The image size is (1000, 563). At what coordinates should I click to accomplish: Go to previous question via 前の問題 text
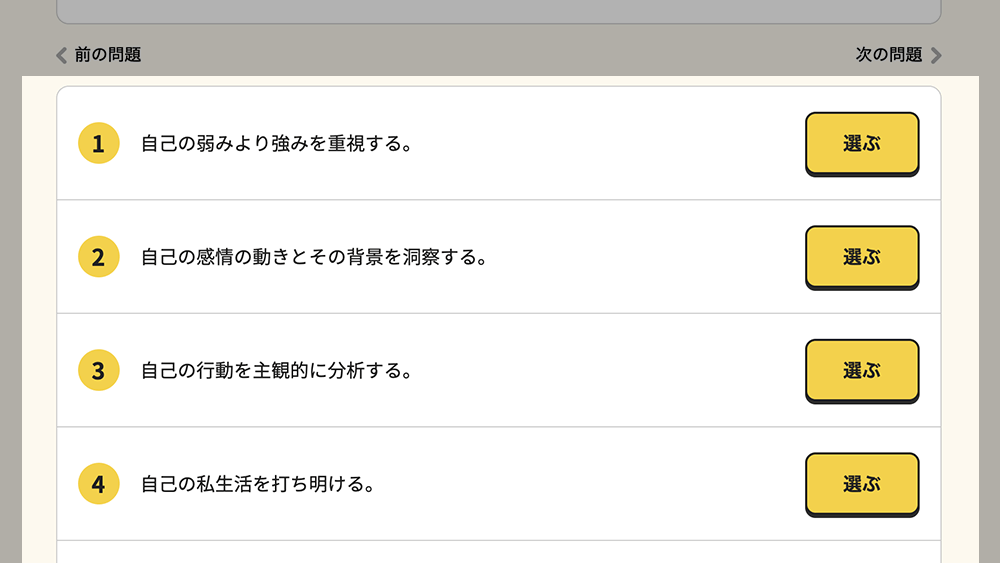(108, 55)
